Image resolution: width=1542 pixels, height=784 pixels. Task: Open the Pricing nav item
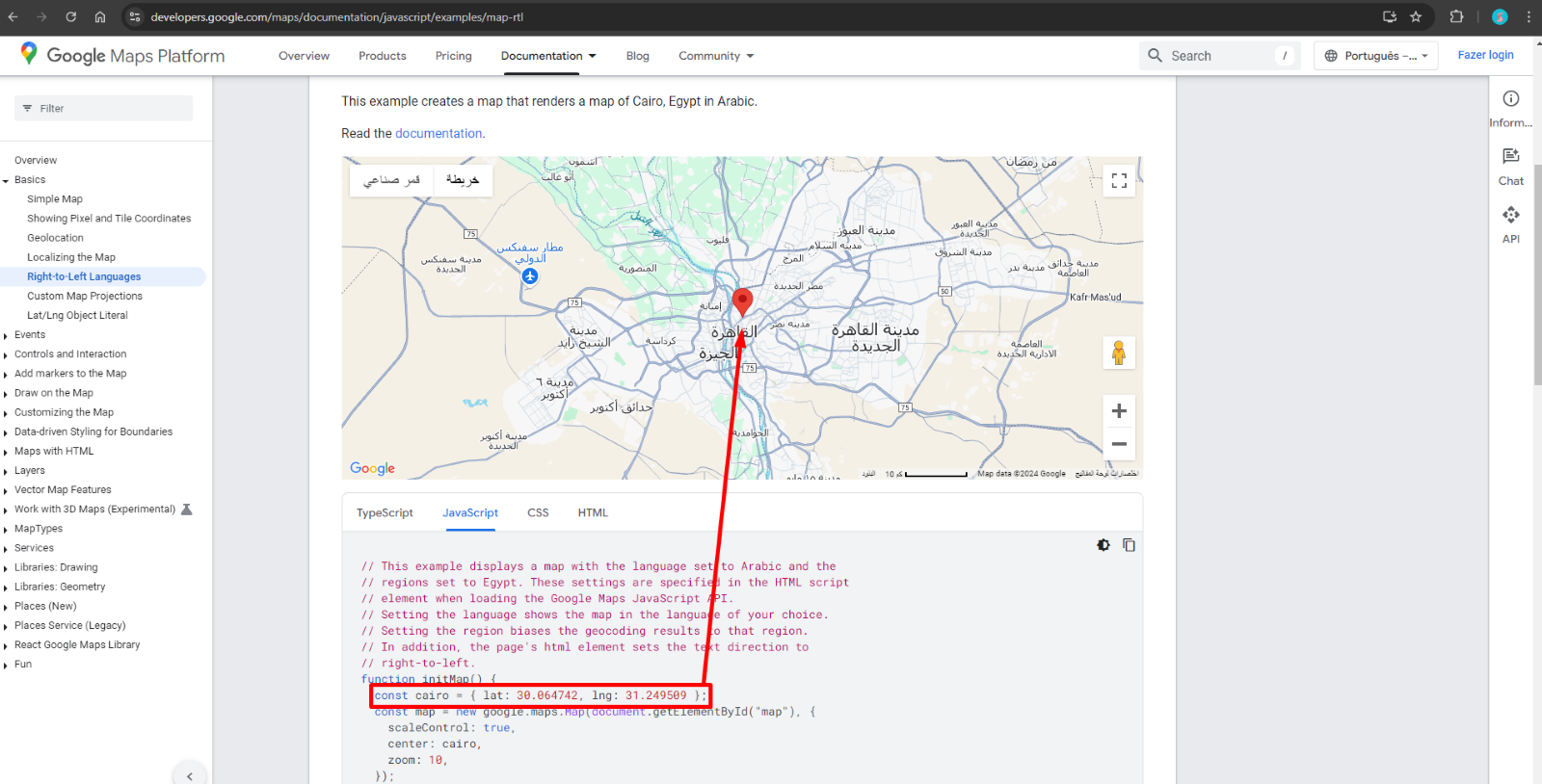click(453, 56)
